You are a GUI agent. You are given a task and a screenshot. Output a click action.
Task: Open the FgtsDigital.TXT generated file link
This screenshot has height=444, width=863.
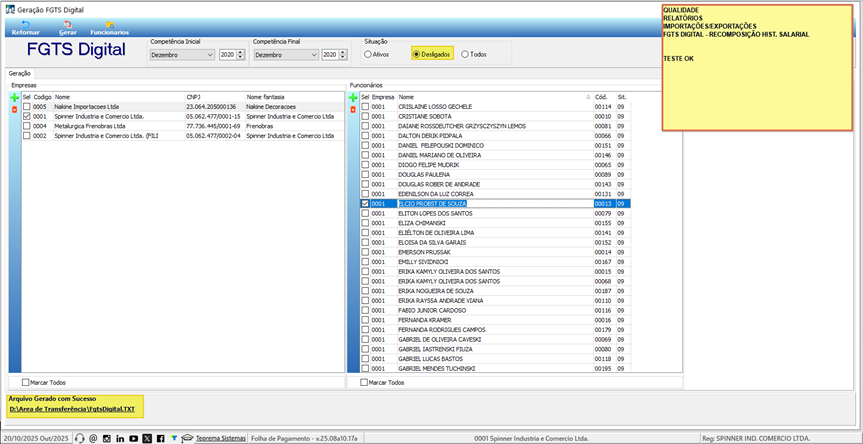pyautogui.click(x=72, y=409)
